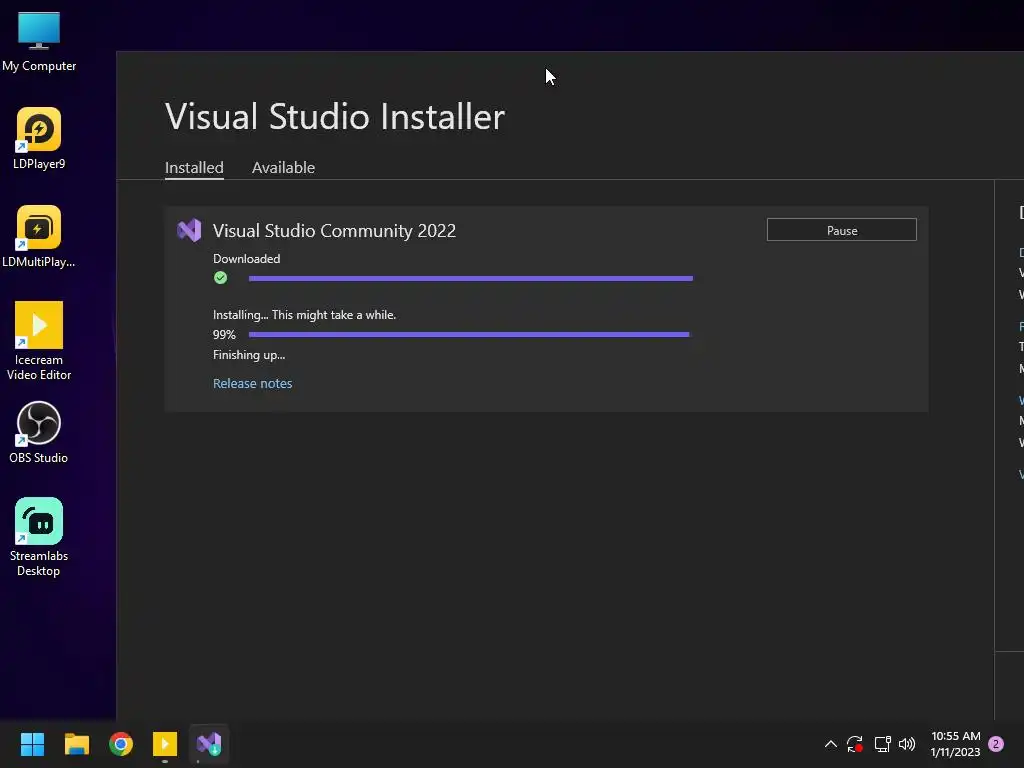Open the Windows Start menu
The image size is (1024, 768).
pos(32,744)
